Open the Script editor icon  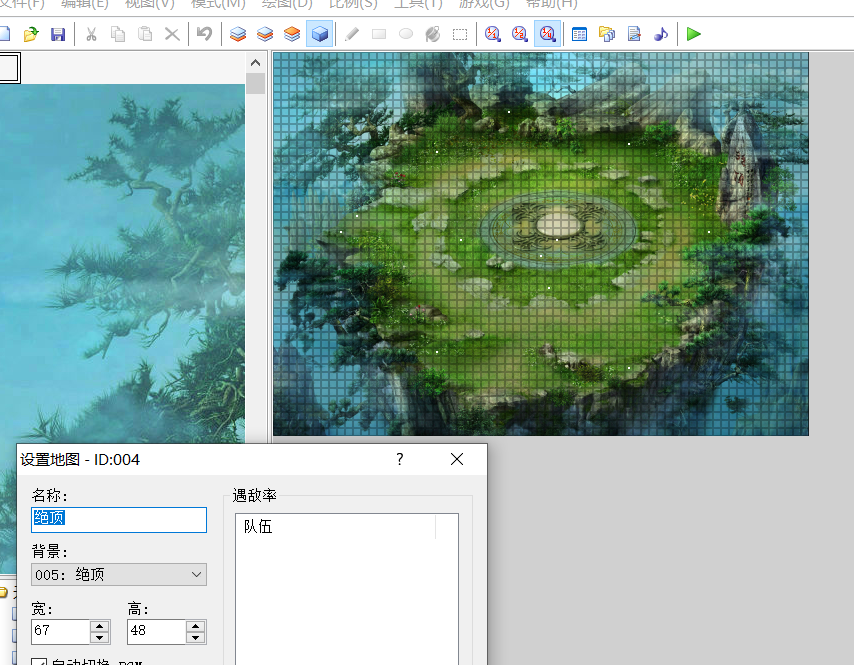pos(634,34)
